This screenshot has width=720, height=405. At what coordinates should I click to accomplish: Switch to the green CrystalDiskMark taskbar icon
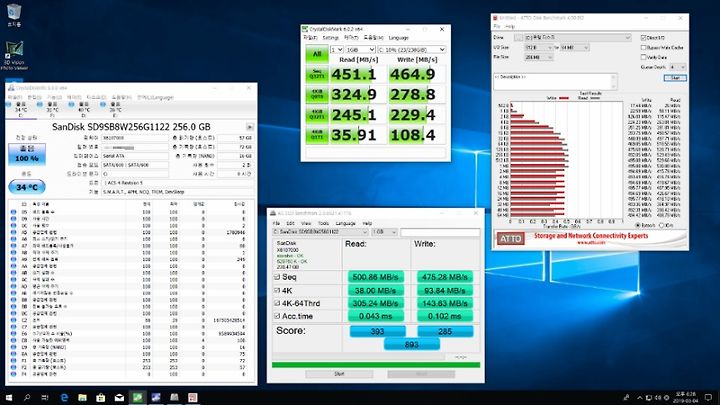coord(137,397)
